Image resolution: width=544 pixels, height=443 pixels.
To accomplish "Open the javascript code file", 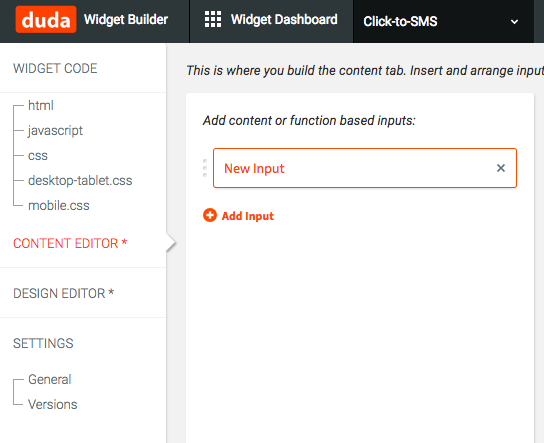I will coord(55,131).
